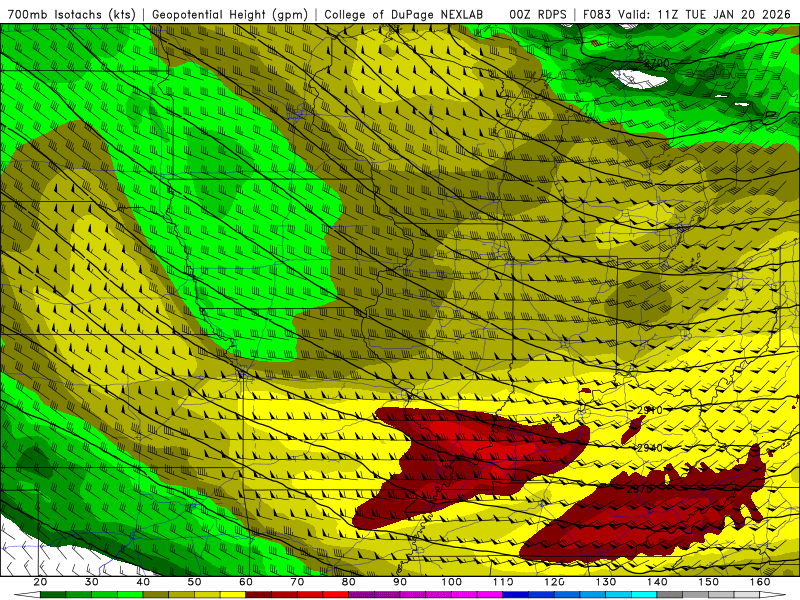
Task: Click the 'F083 Valid: 11Z TUE JAN 20 2026' text
Action: point(686,14)
